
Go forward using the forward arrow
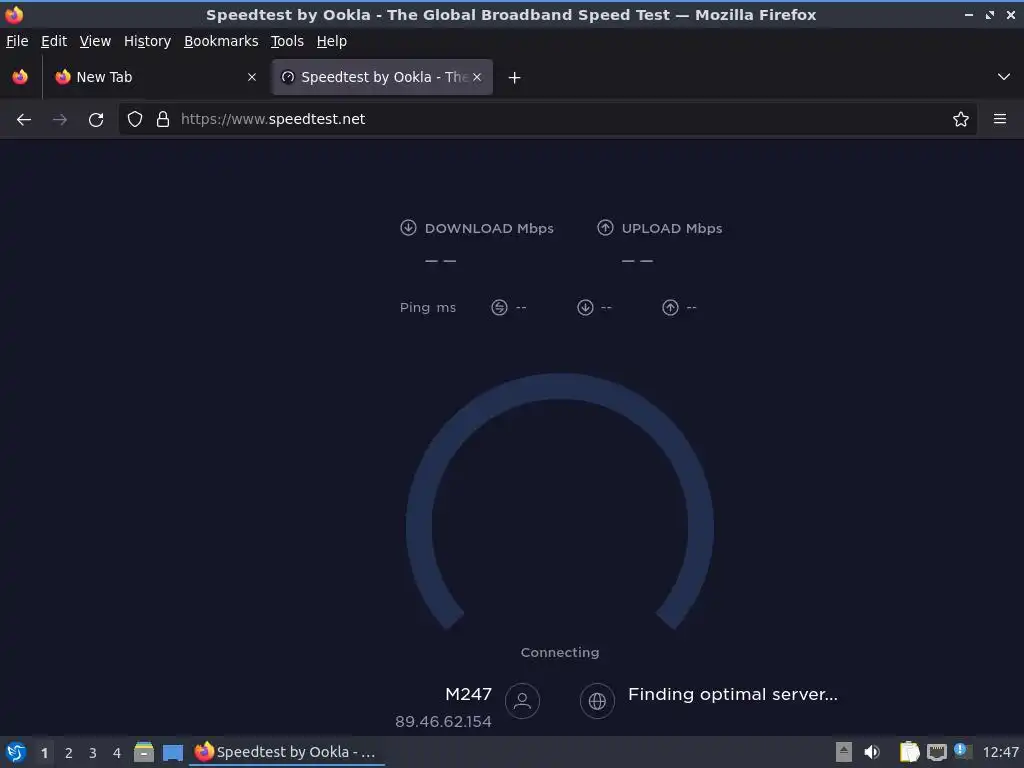point(59,120)
